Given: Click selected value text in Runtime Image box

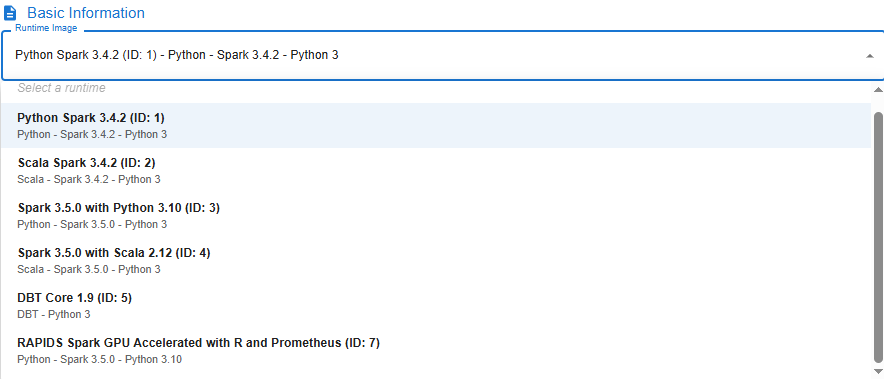Looking at the screenshot, I should click(x=176, y=55).
